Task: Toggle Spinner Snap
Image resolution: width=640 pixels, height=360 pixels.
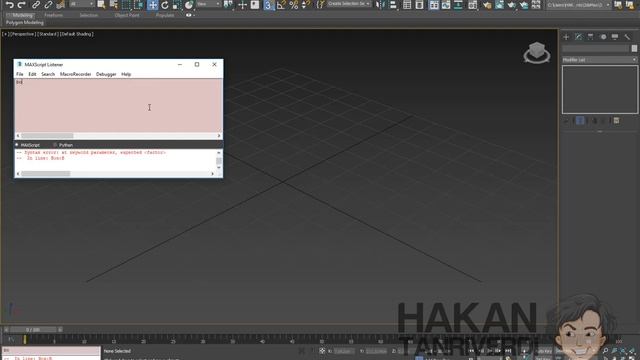Action: point(305,5)
